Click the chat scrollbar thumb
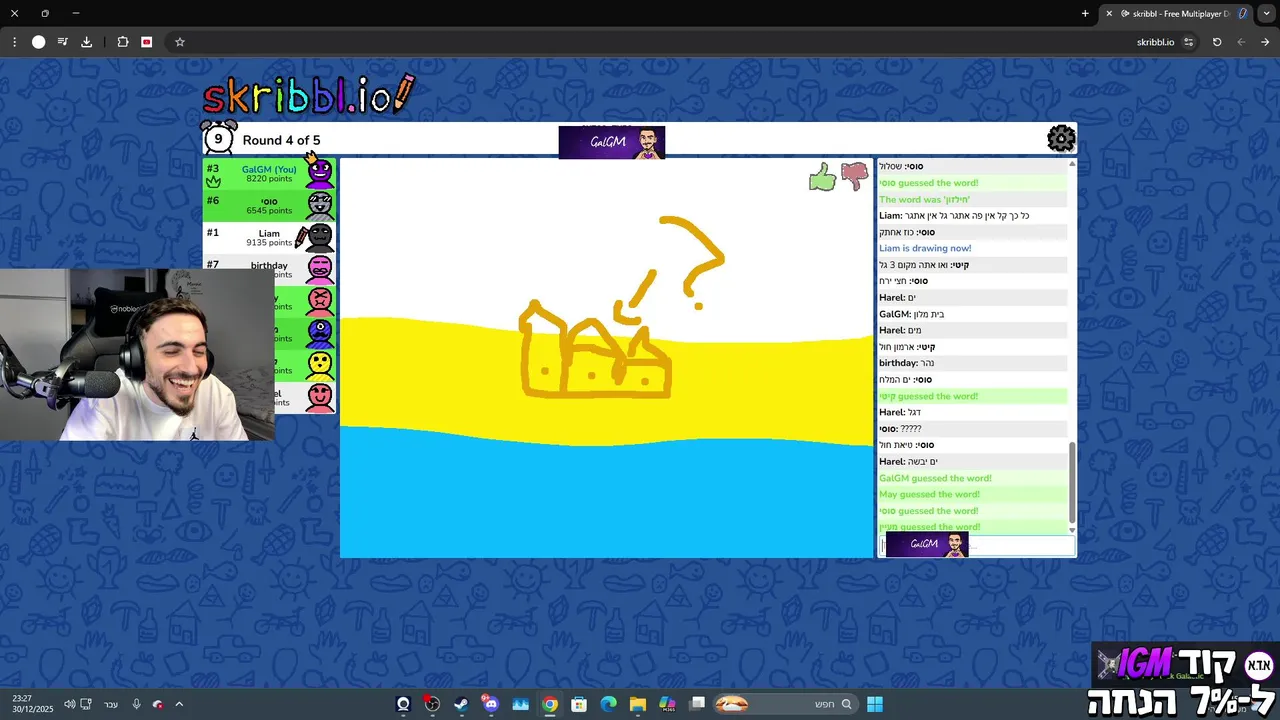 (1072, 482)
